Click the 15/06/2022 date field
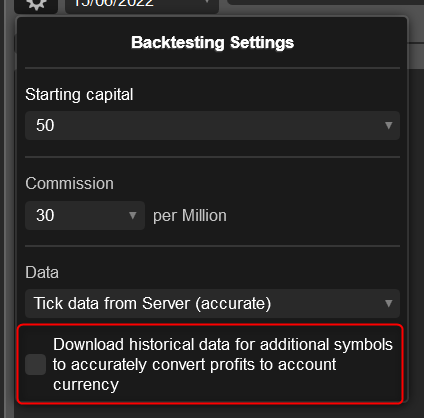The width and height of the screenshot is (424, 418). tap(142, 4)
